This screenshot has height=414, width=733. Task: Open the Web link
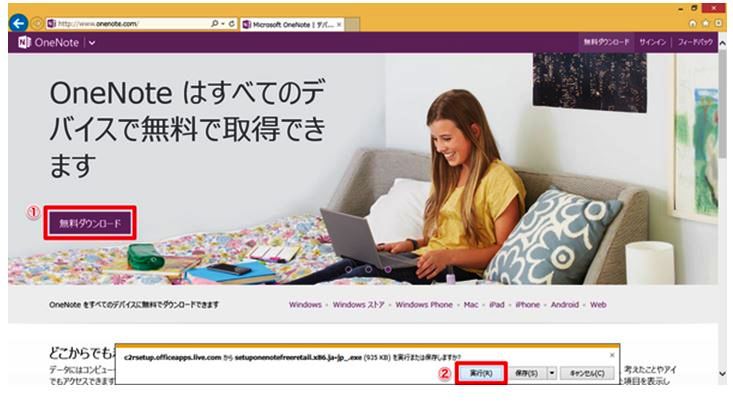pos(598,305)
